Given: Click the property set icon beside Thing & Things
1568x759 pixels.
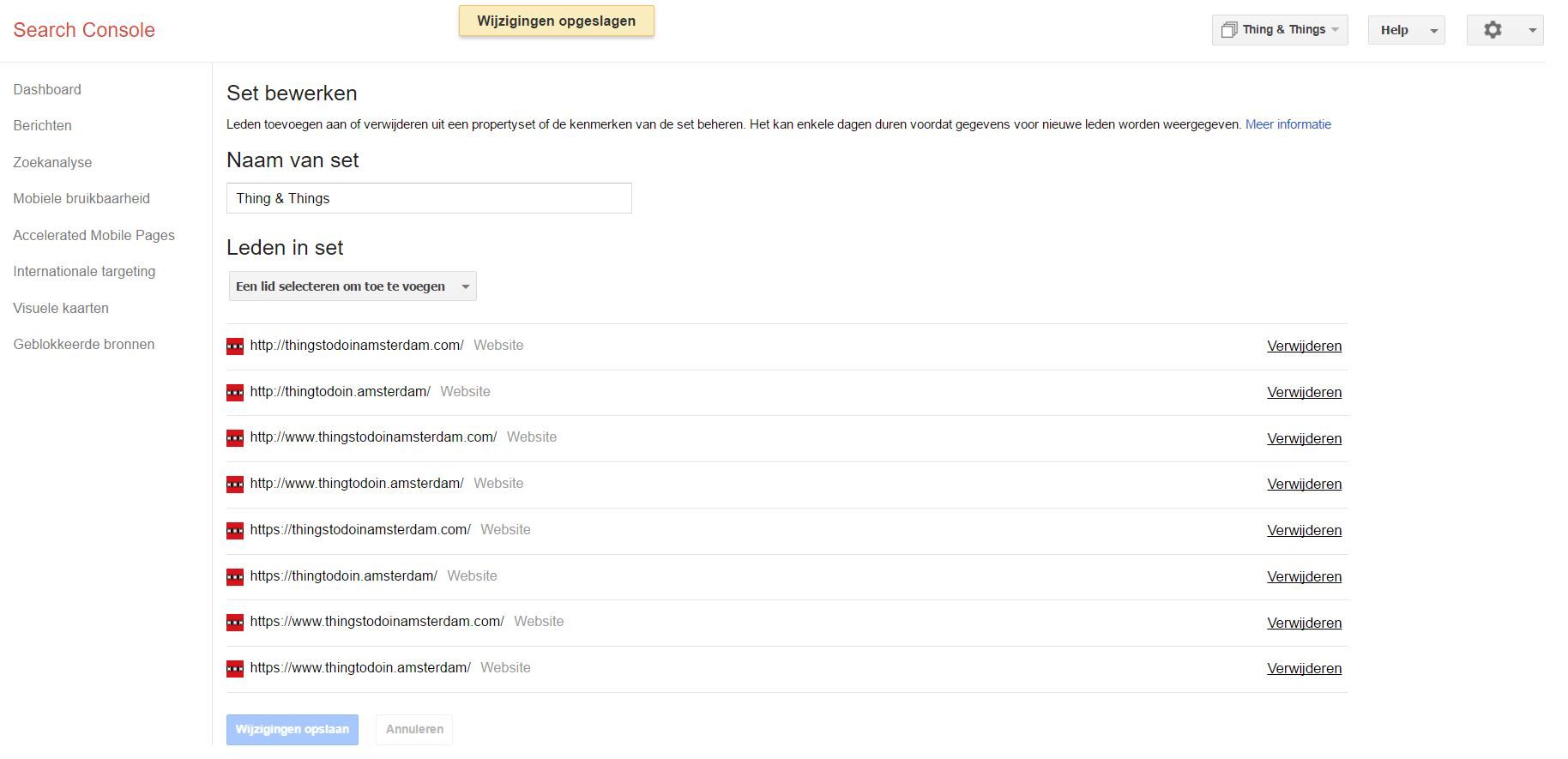Looking at the screenshot, I should [x=1228, y=30].
